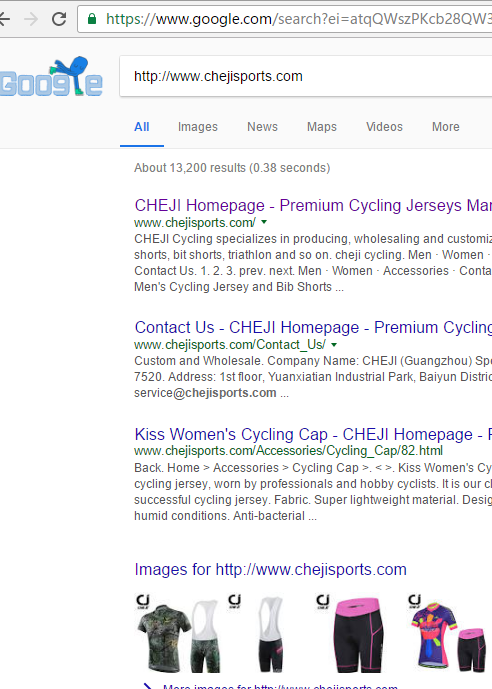Expand dropdown arrow beside Contact_Us URL

[x=334, y=344]
